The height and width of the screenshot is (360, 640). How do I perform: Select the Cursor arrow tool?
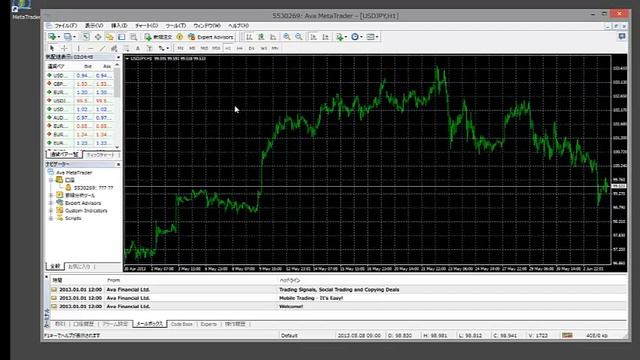tap(52, 48)
